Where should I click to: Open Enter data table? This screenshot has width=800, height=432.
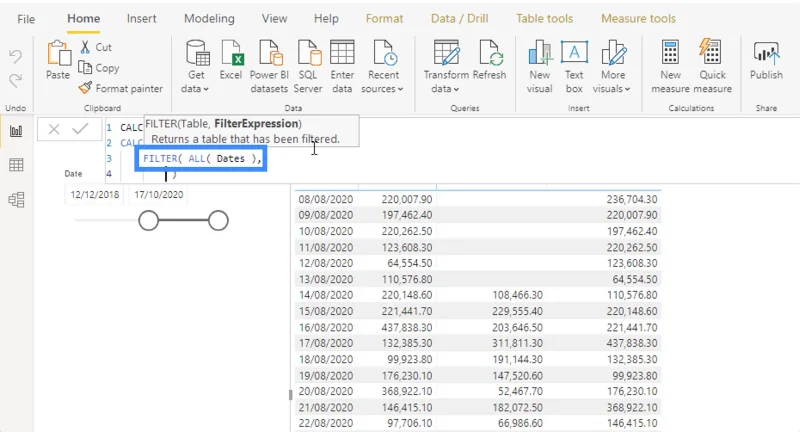click(x=342, y=66)
